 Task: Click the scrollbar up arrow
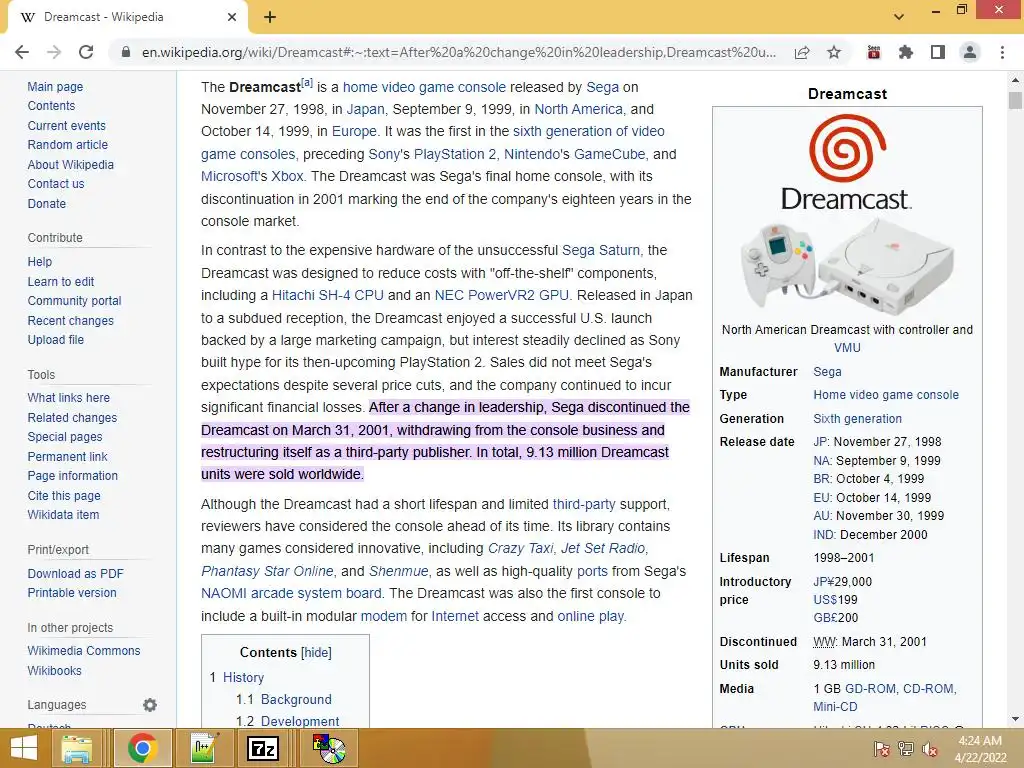tap(1015, 80)
